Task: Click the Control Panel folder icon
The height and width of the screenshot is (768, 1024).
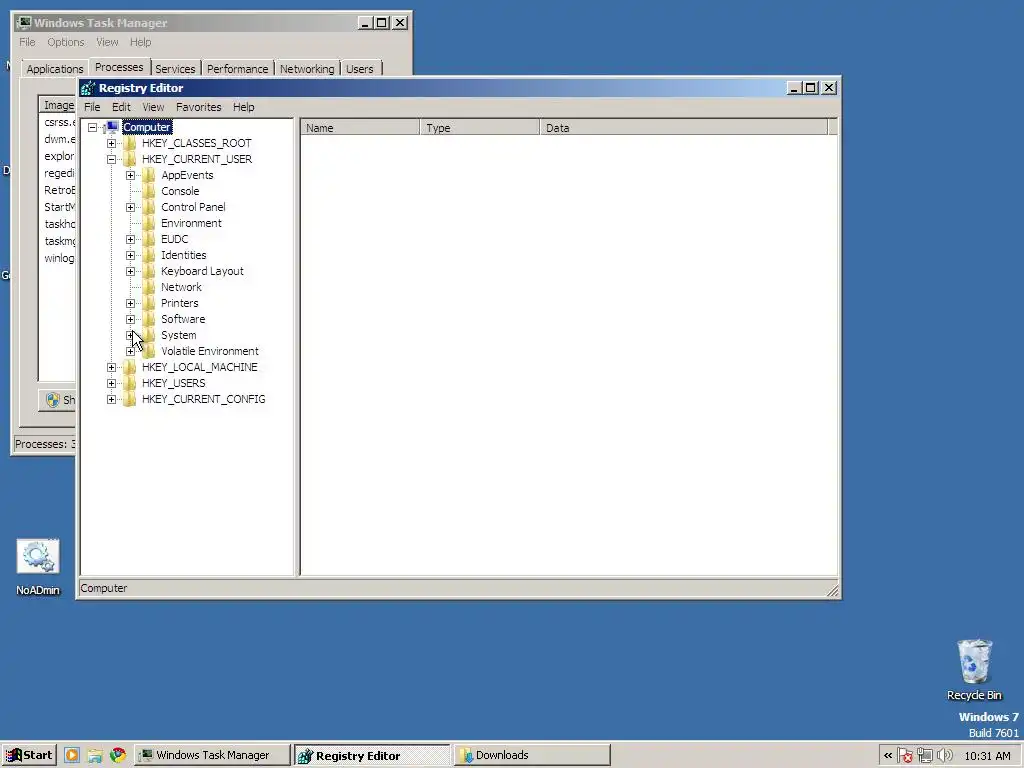Action: (149, 207)
